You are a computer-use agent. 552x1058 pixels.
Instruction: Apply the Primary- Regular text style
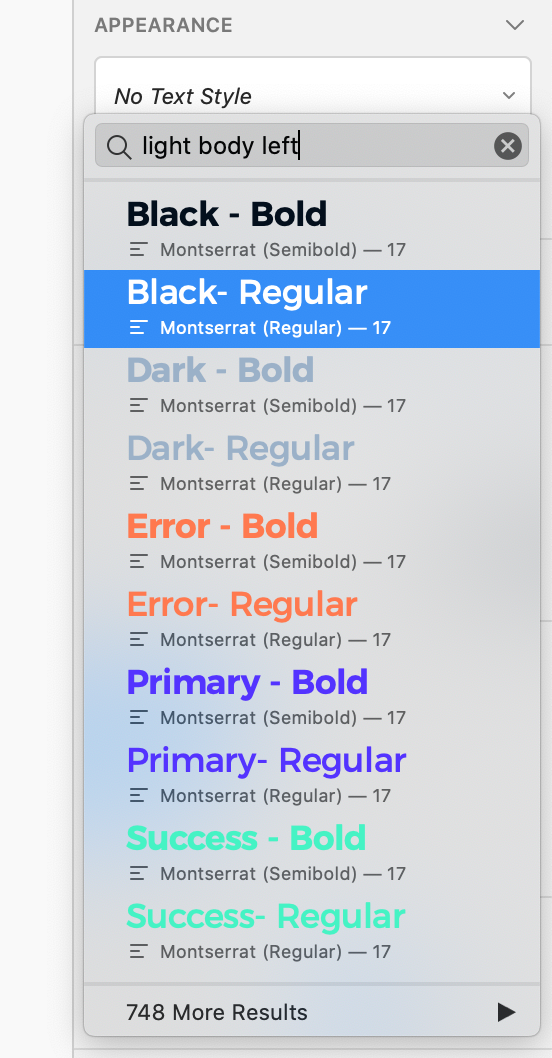click(312, 777)
